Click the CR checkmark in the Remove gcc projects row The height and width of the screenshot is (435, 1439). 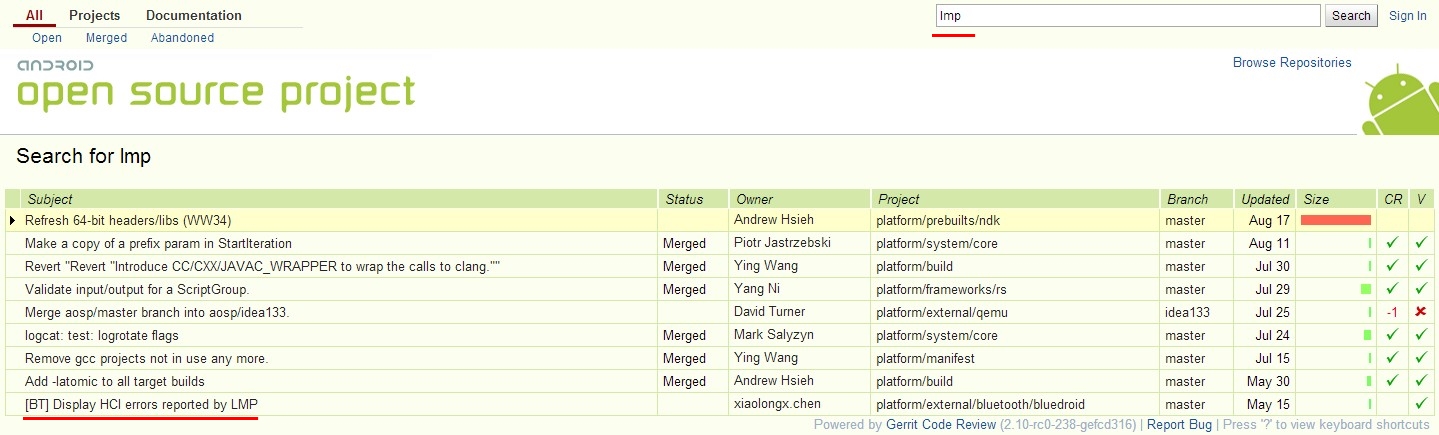[x=1392, y=358]
